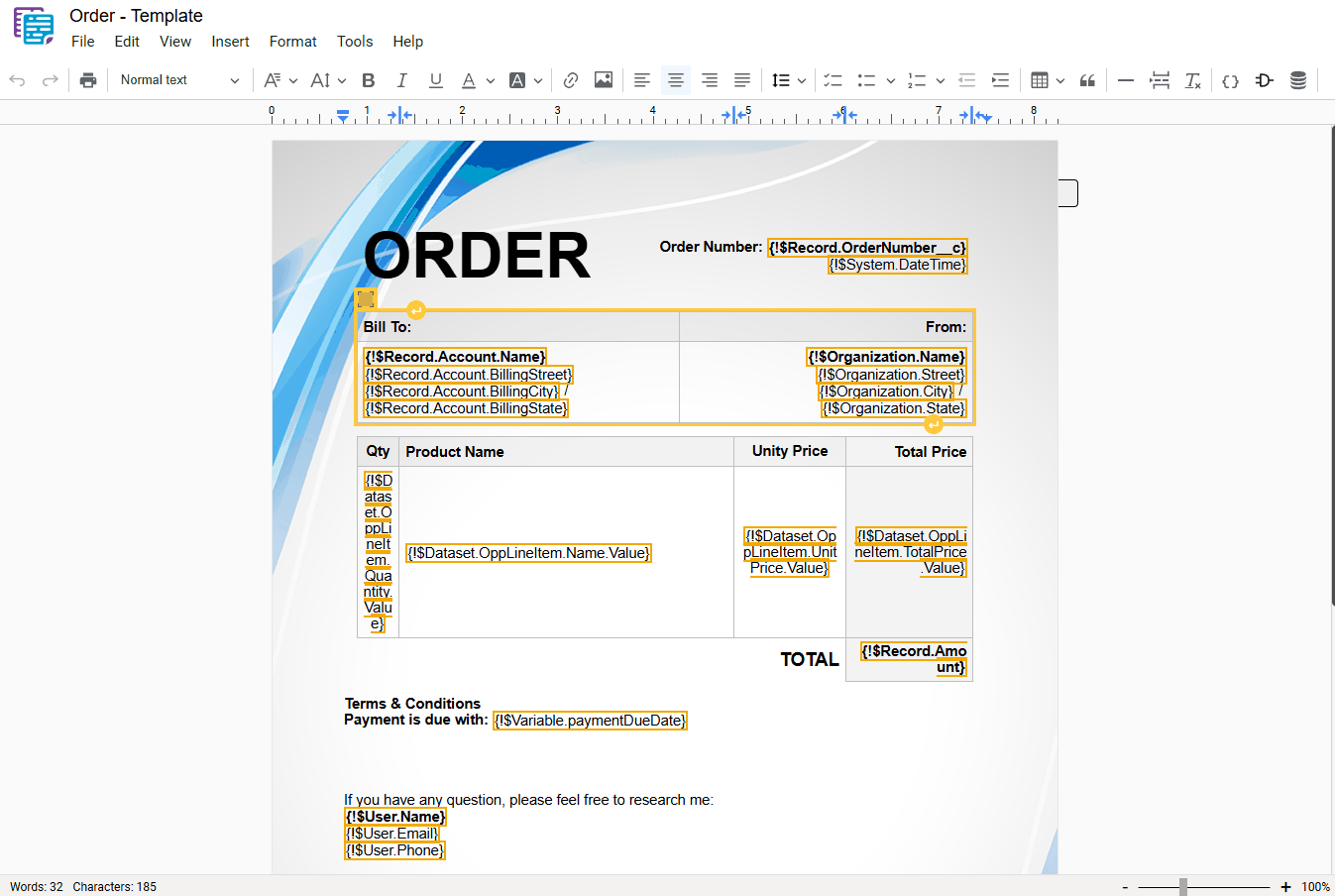Print the Order template document
Viewport: 1335px width, 896px height.
tap(88, 80)
